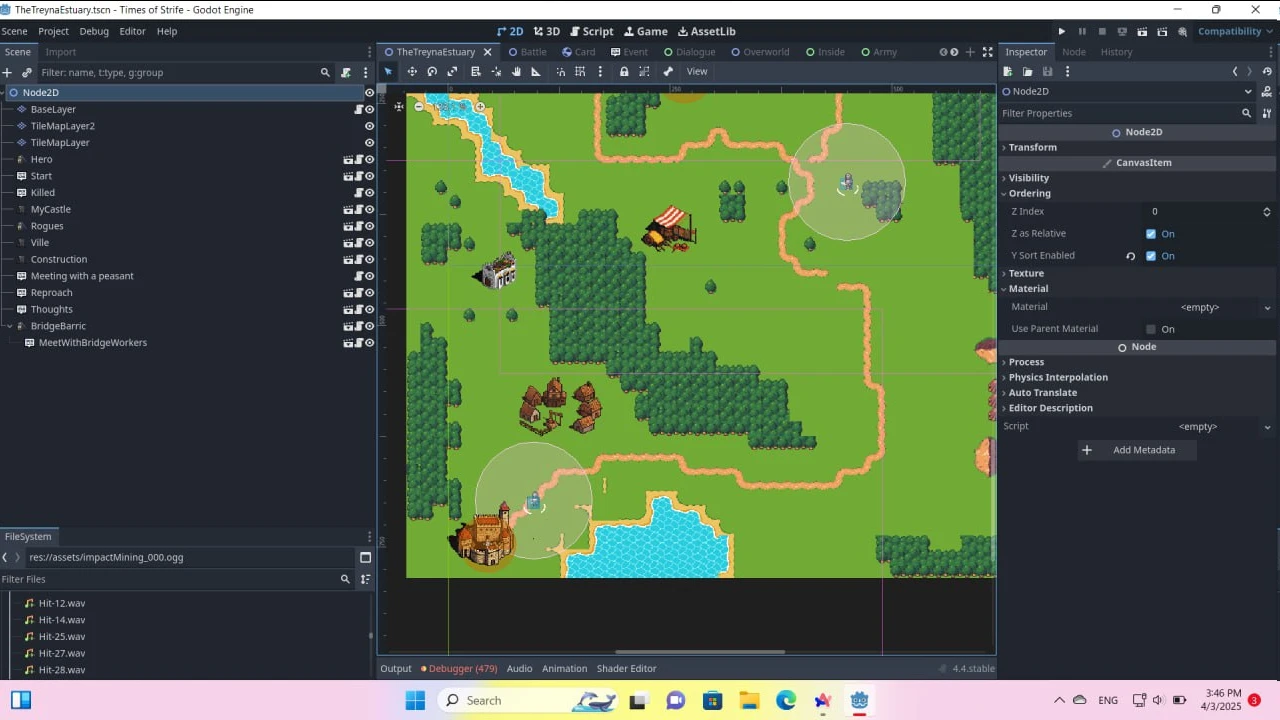
Task: Toggle the Z as Relative checkbox
Action: [x=1151, y=234]
